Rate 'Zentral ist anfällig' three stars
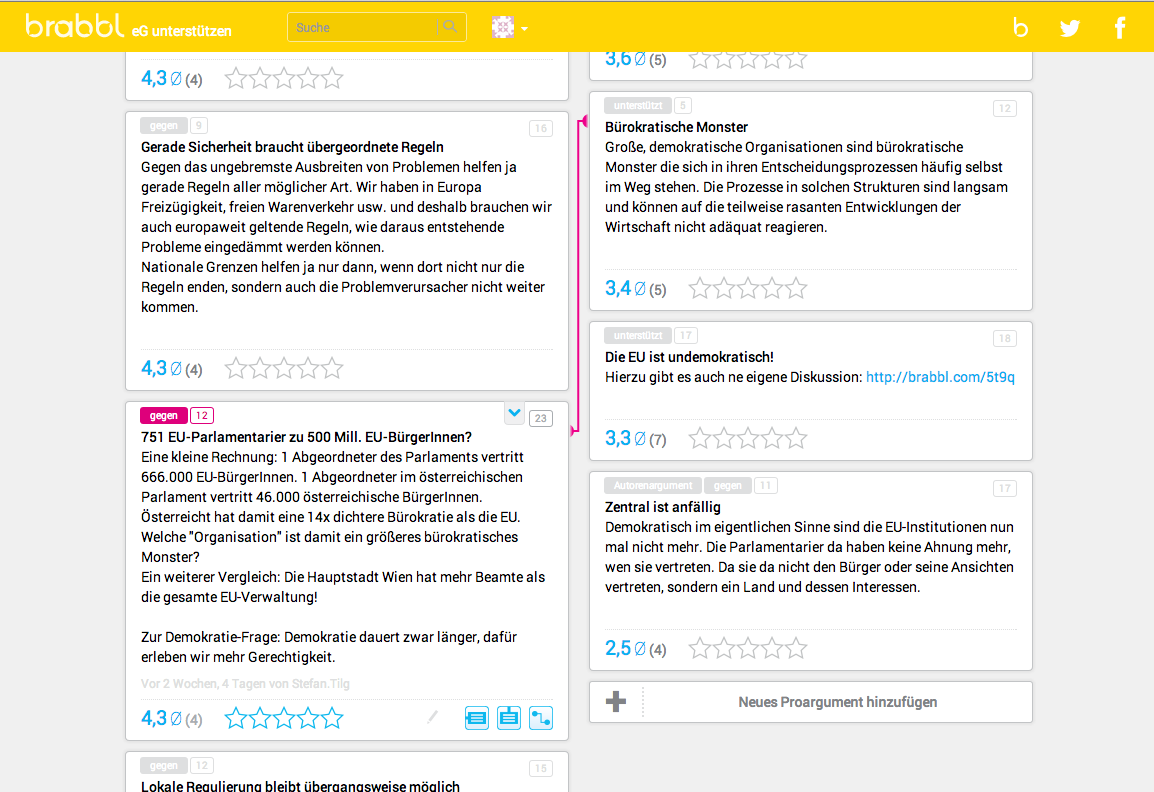This screenshot has width=1154, height=792. [748, 648]
